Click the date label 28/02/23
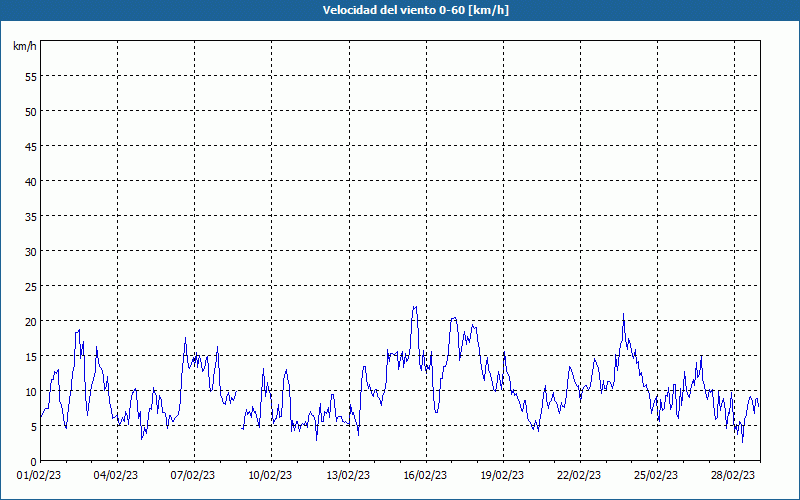This screenshot has width=800, height=500. [x=733, y=476]
